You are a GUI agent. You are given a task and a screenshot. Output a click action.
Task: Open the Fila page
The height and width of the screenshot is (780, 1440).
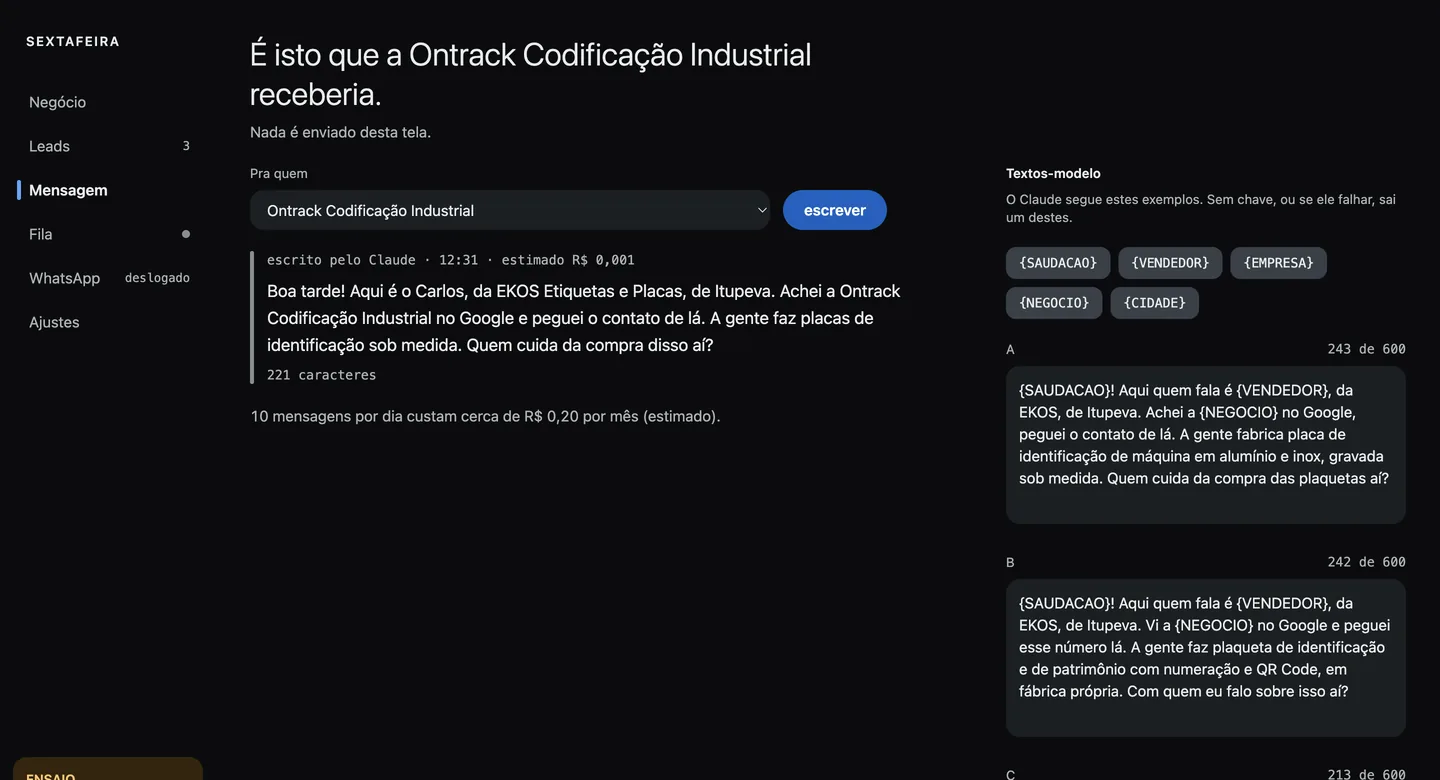pos(40,234)
